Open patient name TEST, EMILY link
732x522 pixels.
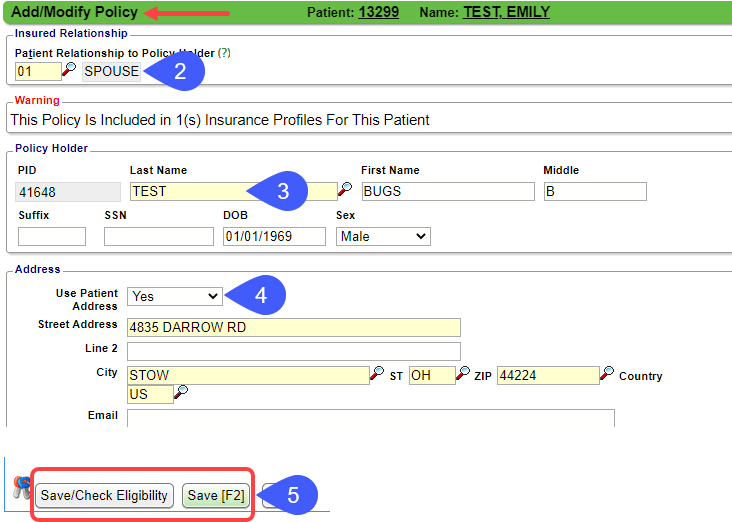click(x=507, y=12)
